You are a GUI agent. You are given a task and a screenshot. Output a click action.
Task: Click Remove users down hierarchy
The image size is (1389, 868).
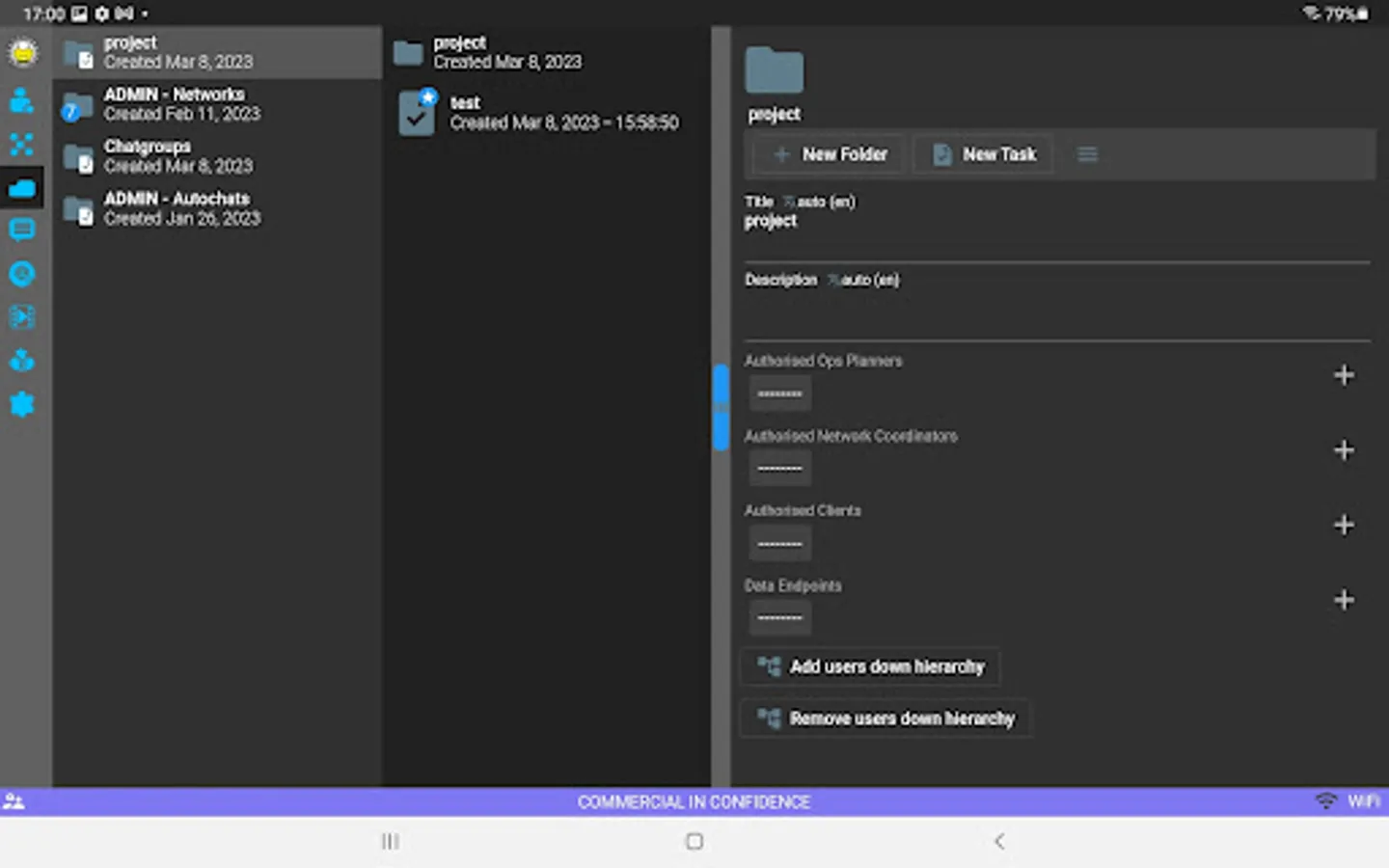[x=885, y=719]
